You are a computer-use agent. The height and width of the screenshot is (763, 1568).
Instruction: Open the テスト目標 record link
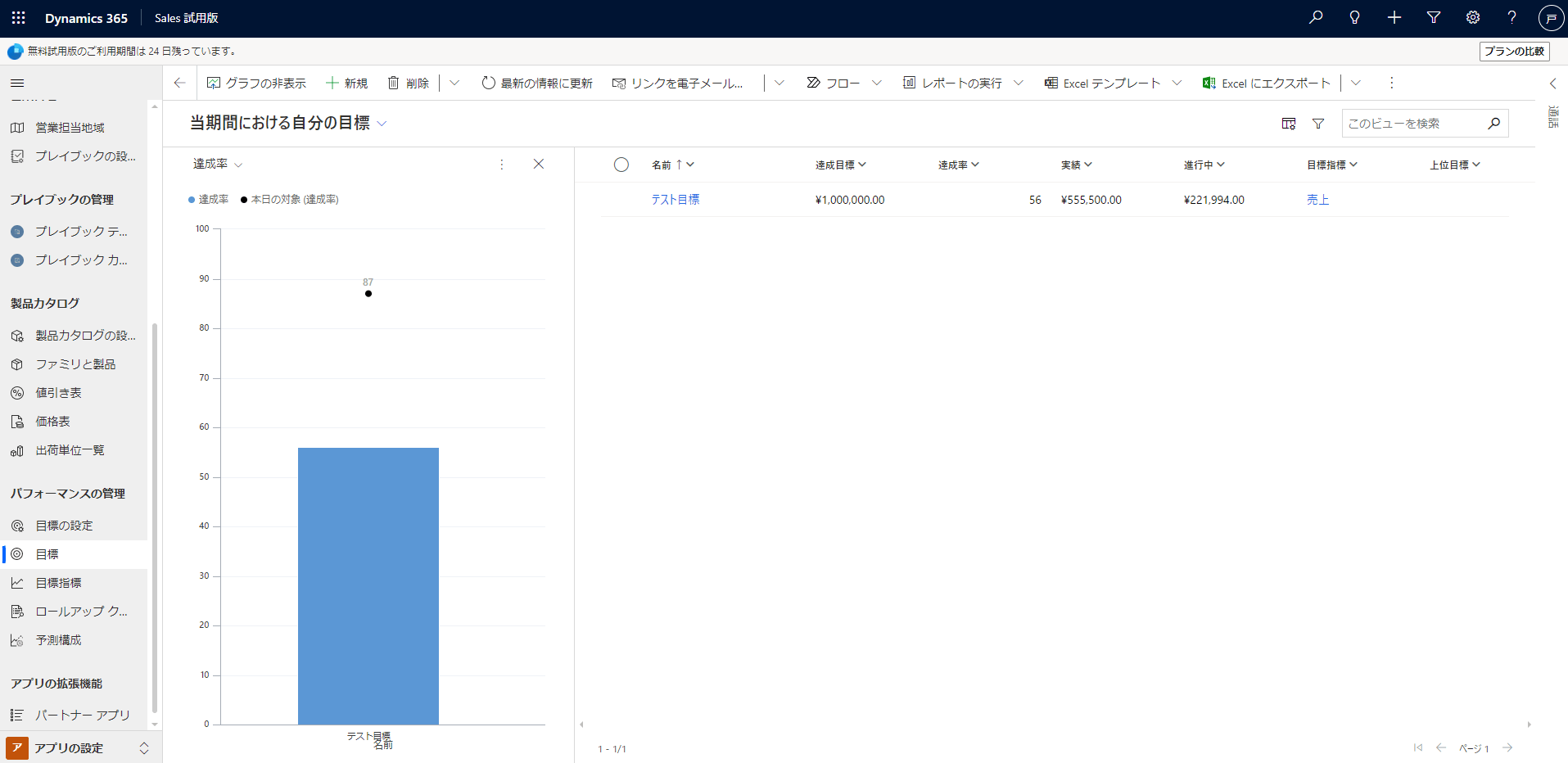[x=676, y=200]
